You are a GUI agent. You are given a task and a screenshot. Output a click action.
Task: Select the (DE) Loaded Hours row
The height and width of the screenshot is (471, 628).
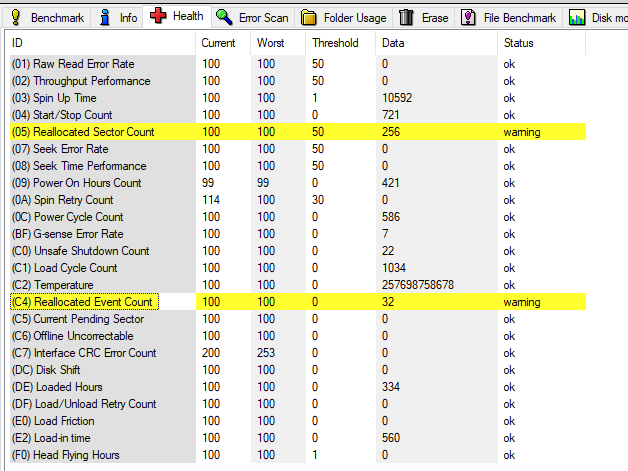298,387
